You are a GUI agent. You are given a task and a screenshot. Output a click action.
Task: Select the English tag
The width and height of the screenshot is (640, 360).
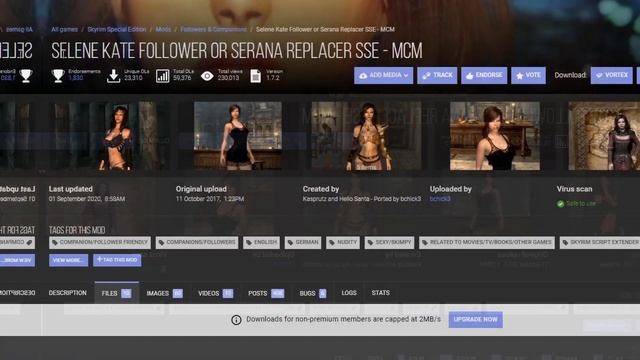click(262, 242)
